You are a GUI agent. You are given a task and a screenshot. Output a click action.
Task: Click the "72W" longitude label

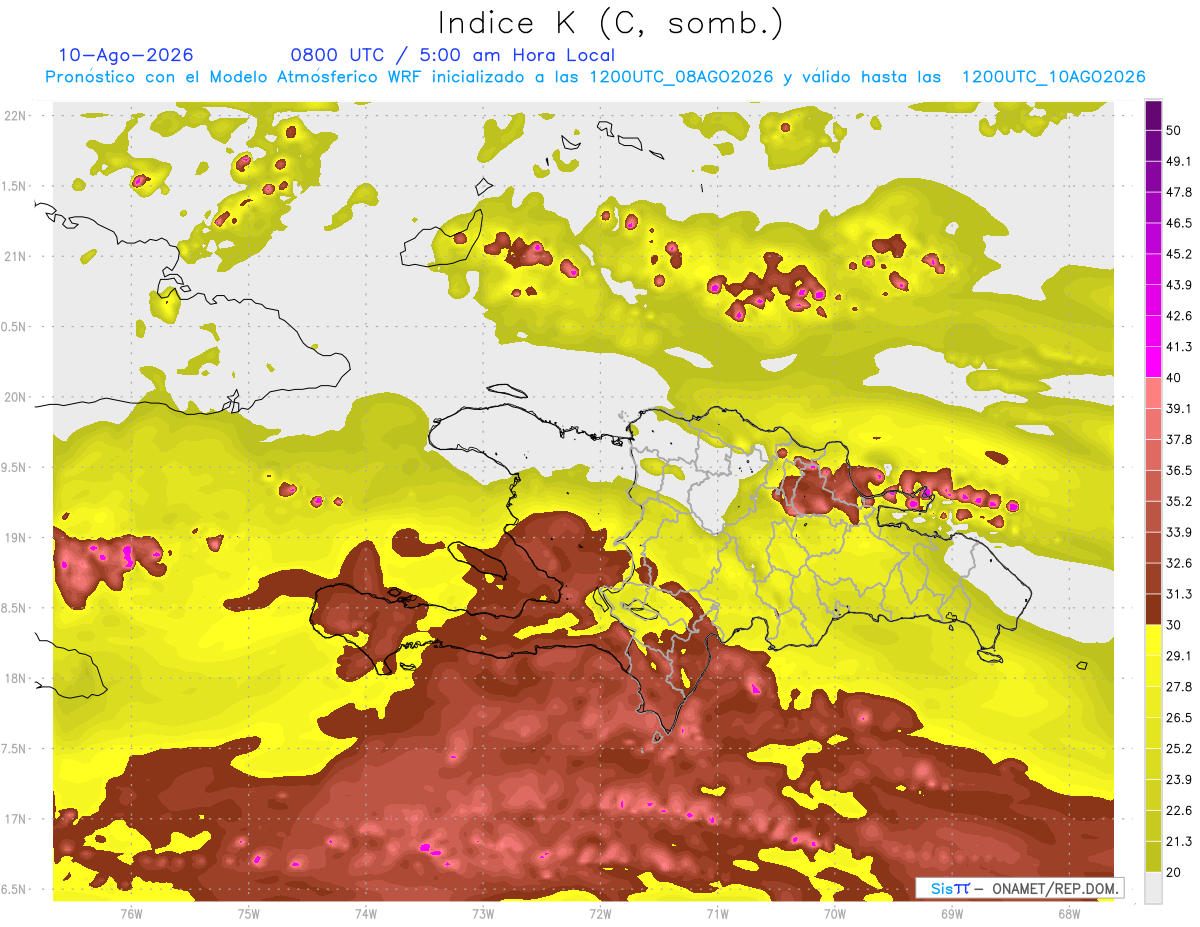tap(600, 914)
